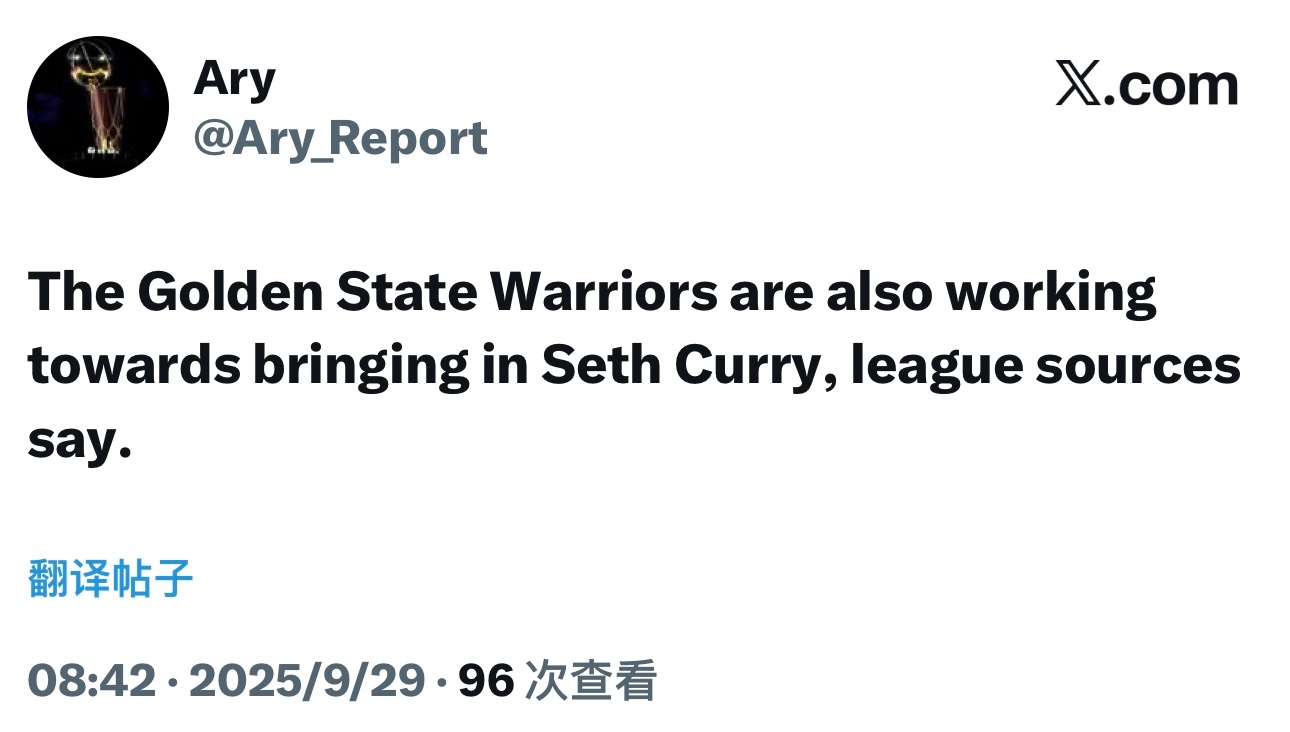Screen dimensions: 1290x732
Task: Click the 96 view count number
Action: 486,681
